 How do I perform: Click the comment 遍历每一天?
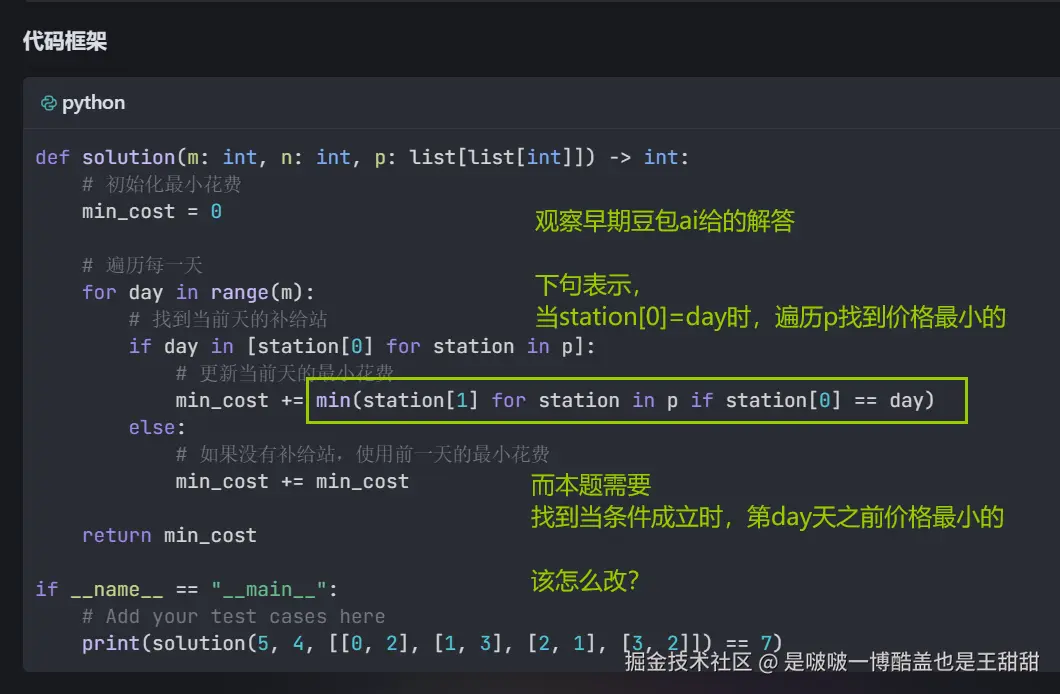(x=142, y=266)
